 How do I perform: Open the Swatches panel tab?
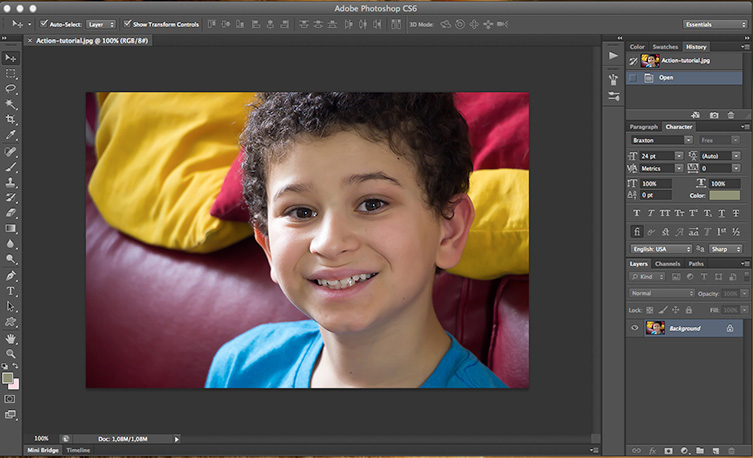tap(665, 47)
